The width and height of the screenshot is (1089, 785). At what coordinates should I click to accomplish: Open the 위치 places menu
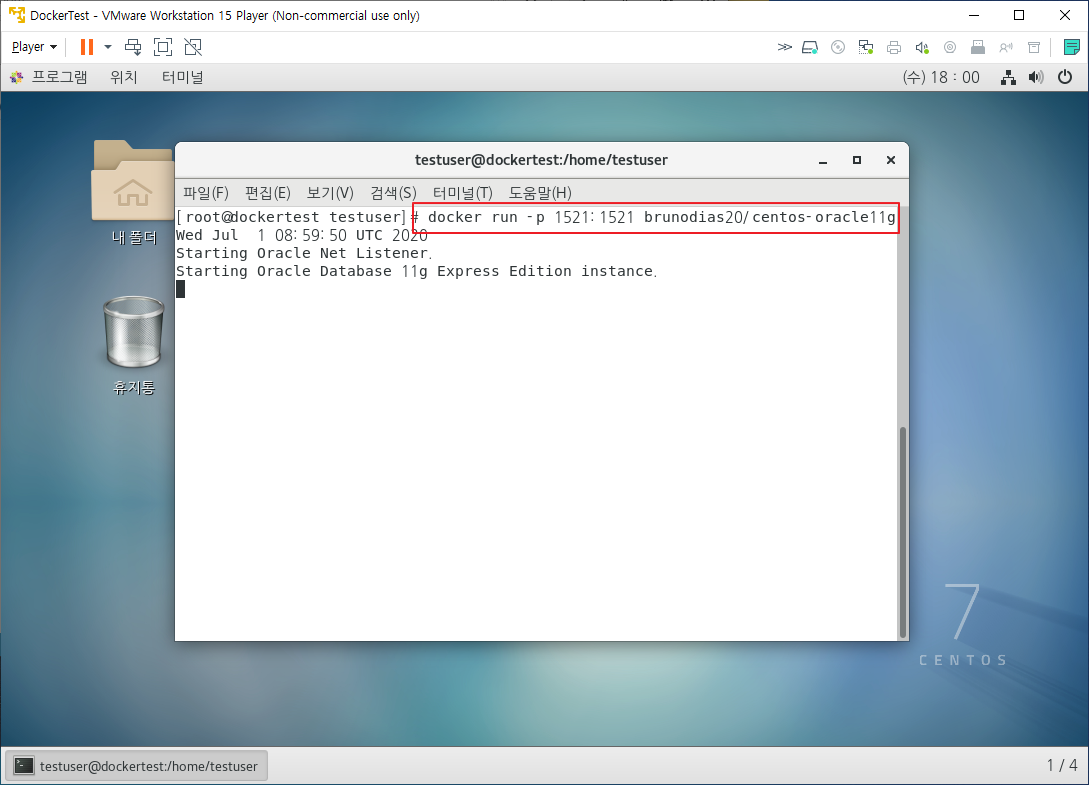[124, 77]
